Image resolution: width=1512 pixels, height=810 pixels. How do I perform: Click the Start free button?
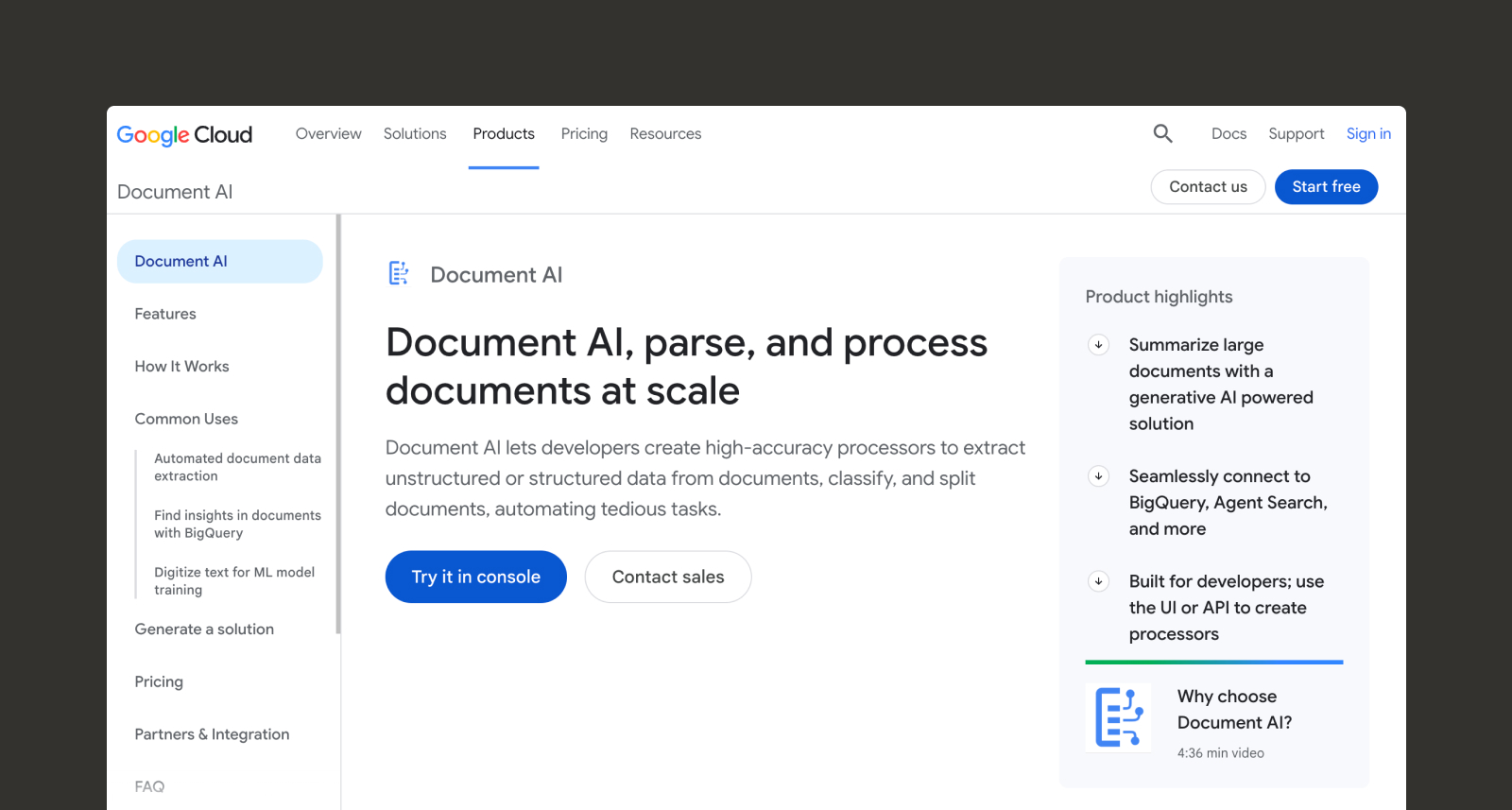coord(1326,187)
